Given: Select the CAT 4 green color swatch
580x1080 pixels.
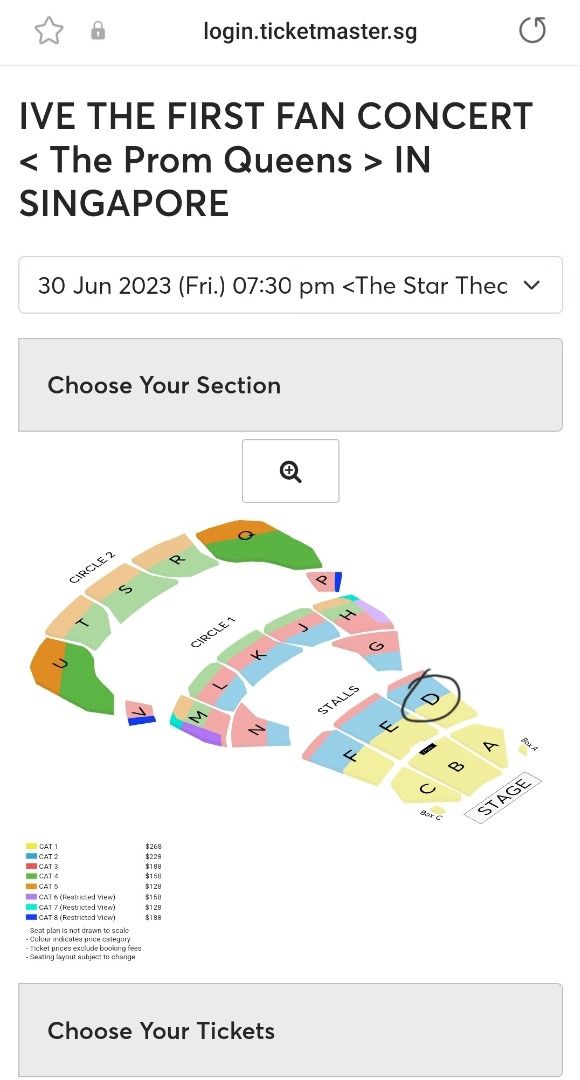Looking at the screenshot, I should [x=31, y=876].
